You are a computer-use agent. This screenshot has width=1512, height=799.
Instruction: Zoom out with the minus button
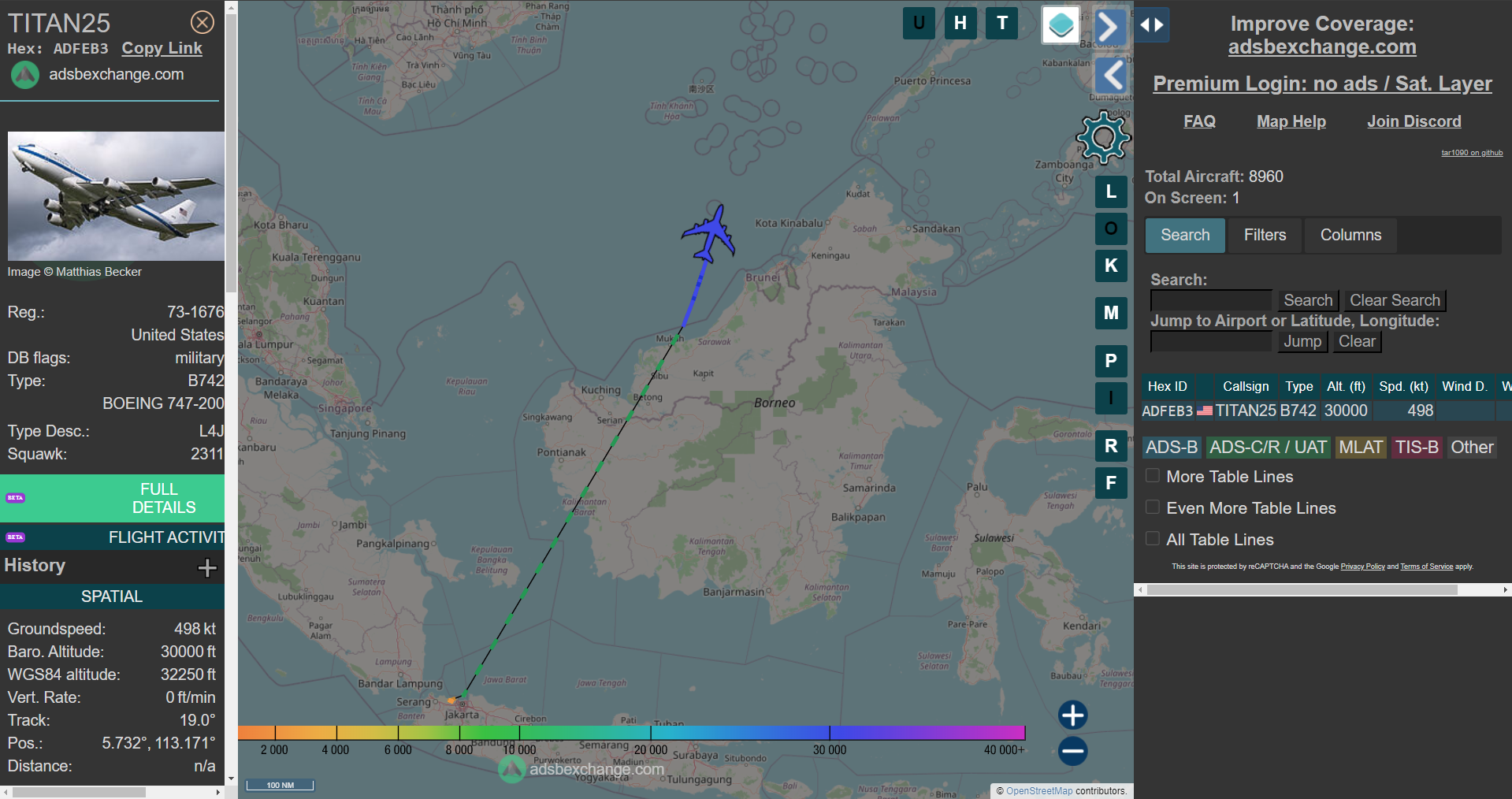(1072, 751)
